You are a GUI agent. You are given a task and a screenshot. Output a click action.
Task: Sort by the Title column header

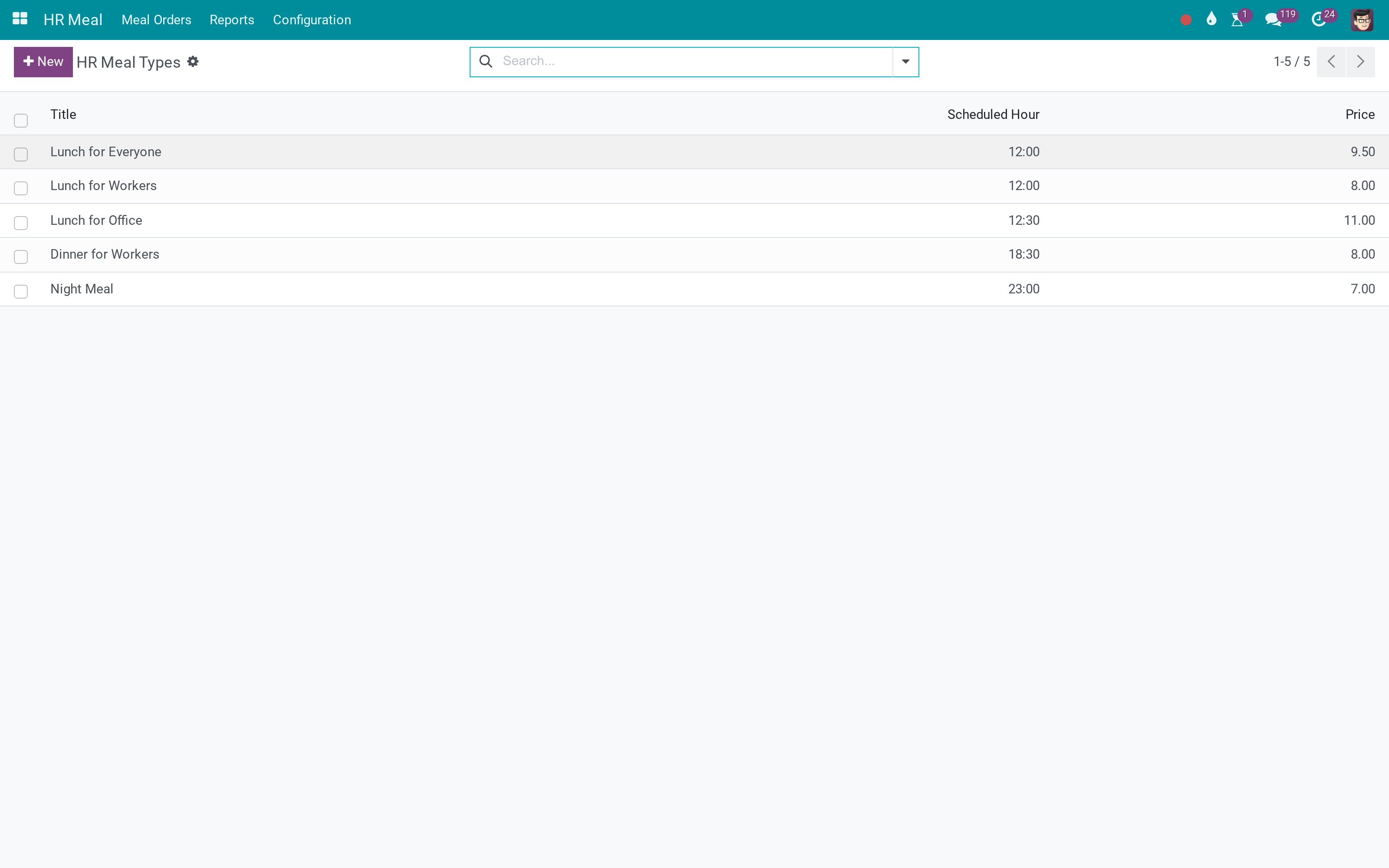point(63,114)
